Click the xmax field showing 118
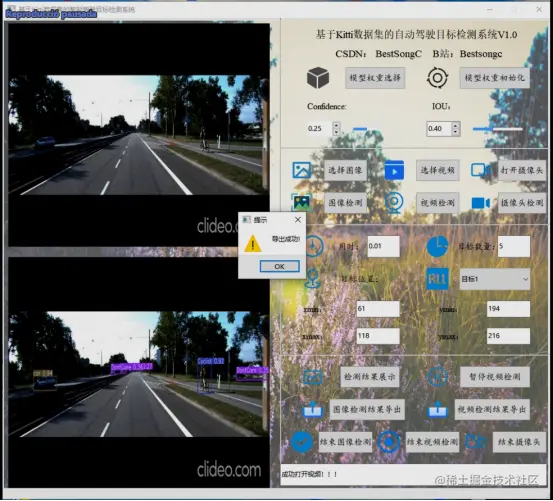 tap(378, 336)
